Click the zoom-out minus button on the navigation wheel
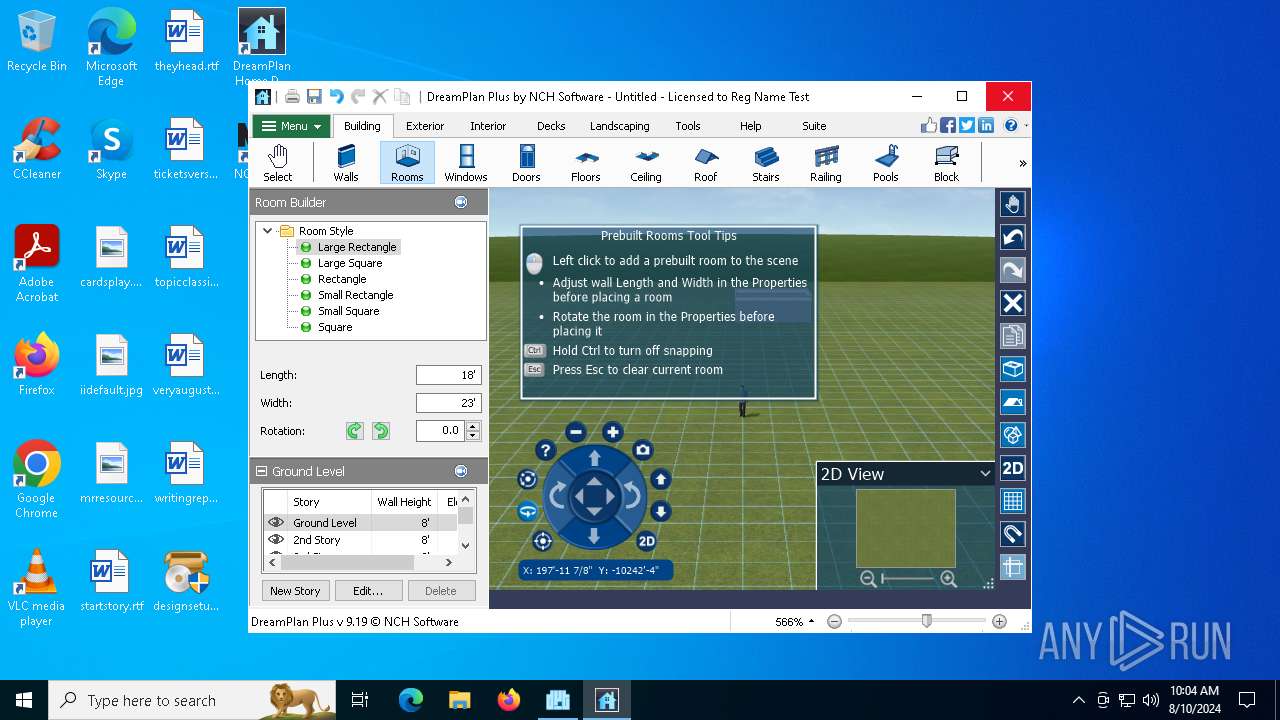 click(x=575, y=432)
